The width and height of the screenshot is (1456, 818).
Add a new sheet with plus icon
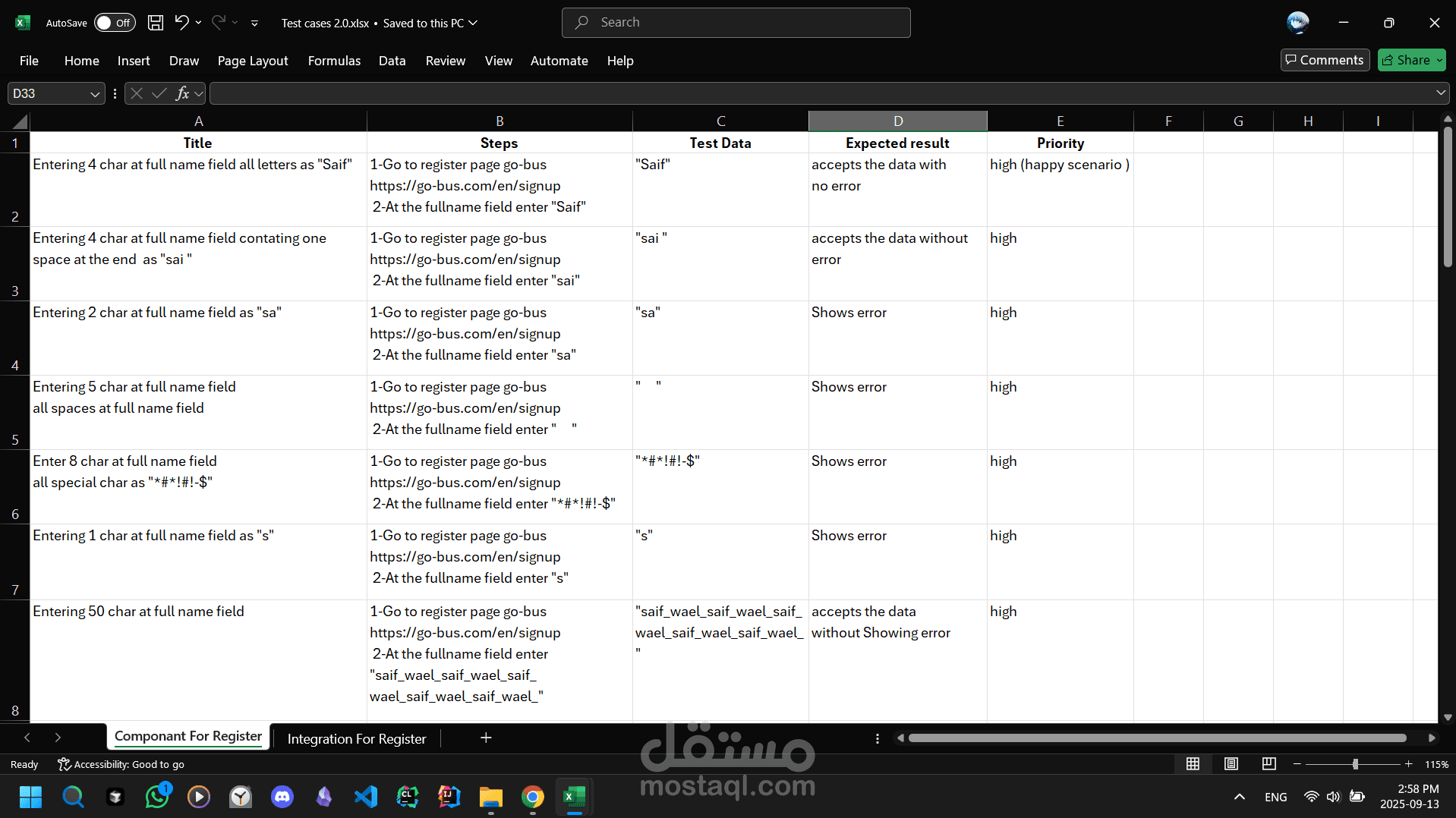pos(486,738)
